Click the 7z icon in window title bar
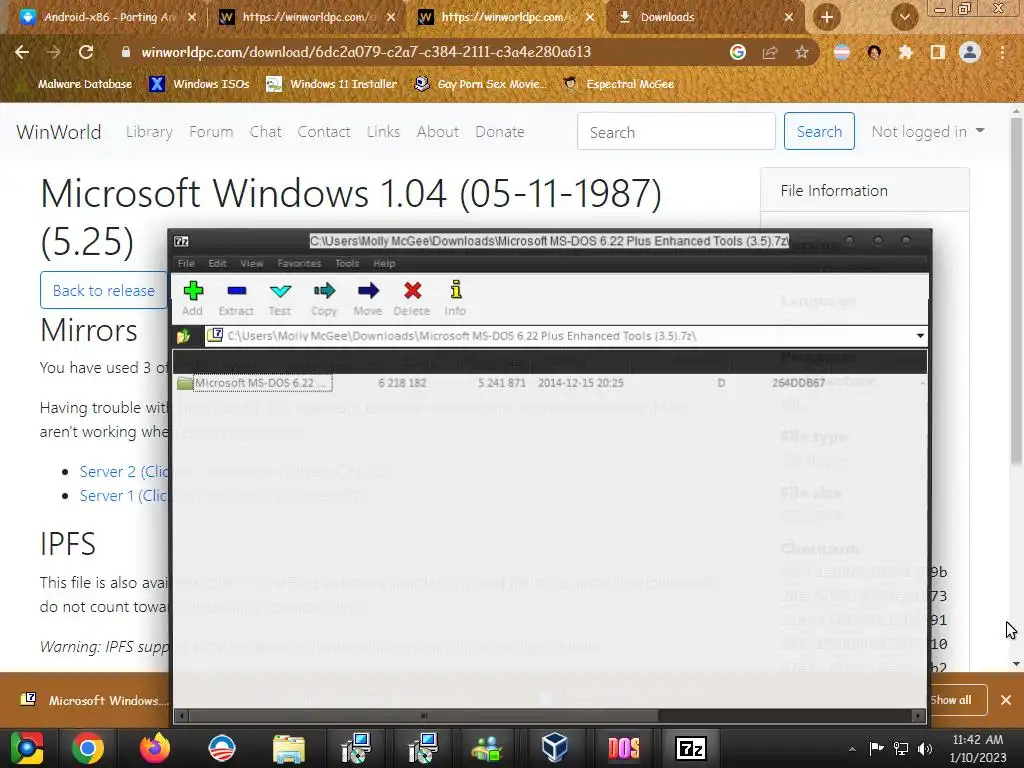This screenshot has width=1024, height=768. coord(182,241)
